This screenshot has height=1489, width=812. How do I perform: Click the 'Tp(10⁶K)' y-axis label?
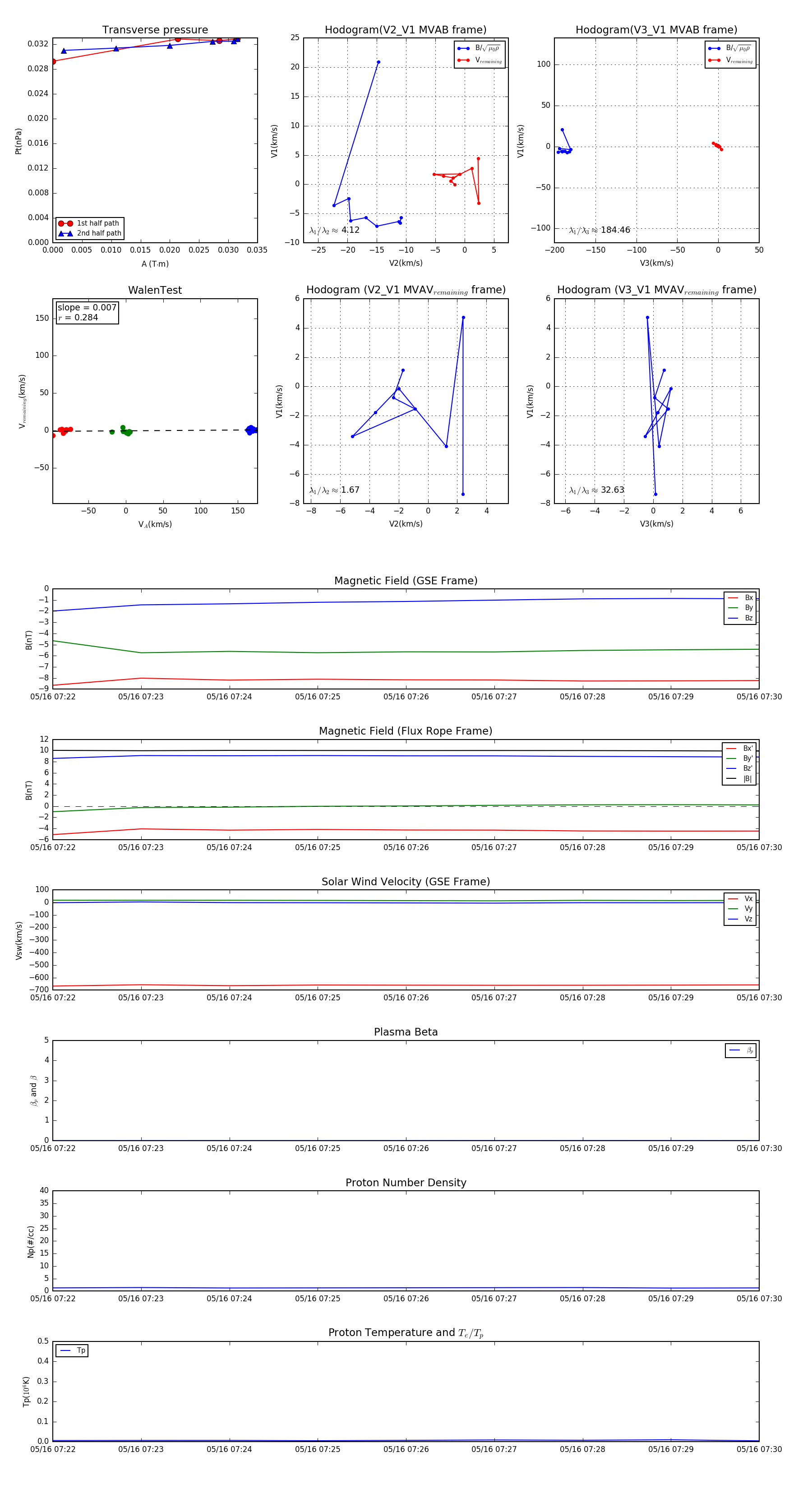point(26,1392)
